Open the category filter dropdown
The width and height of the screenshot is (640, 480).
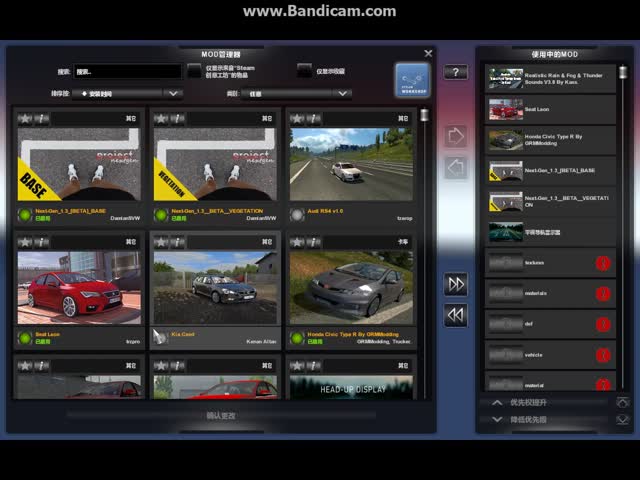pos(296,93)
